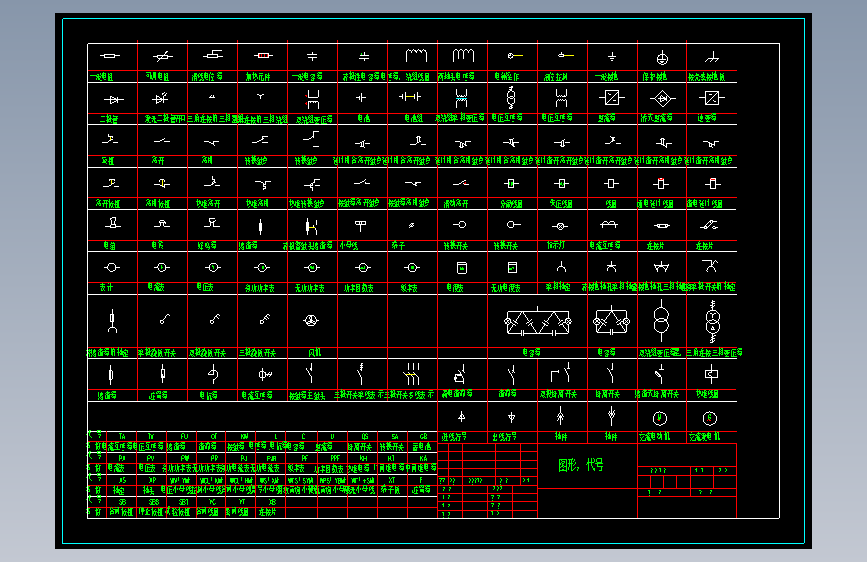867x562 pixels.
Task: Click the QF code in the legend table
Action: pyautogui.click(x=213, y=436)
